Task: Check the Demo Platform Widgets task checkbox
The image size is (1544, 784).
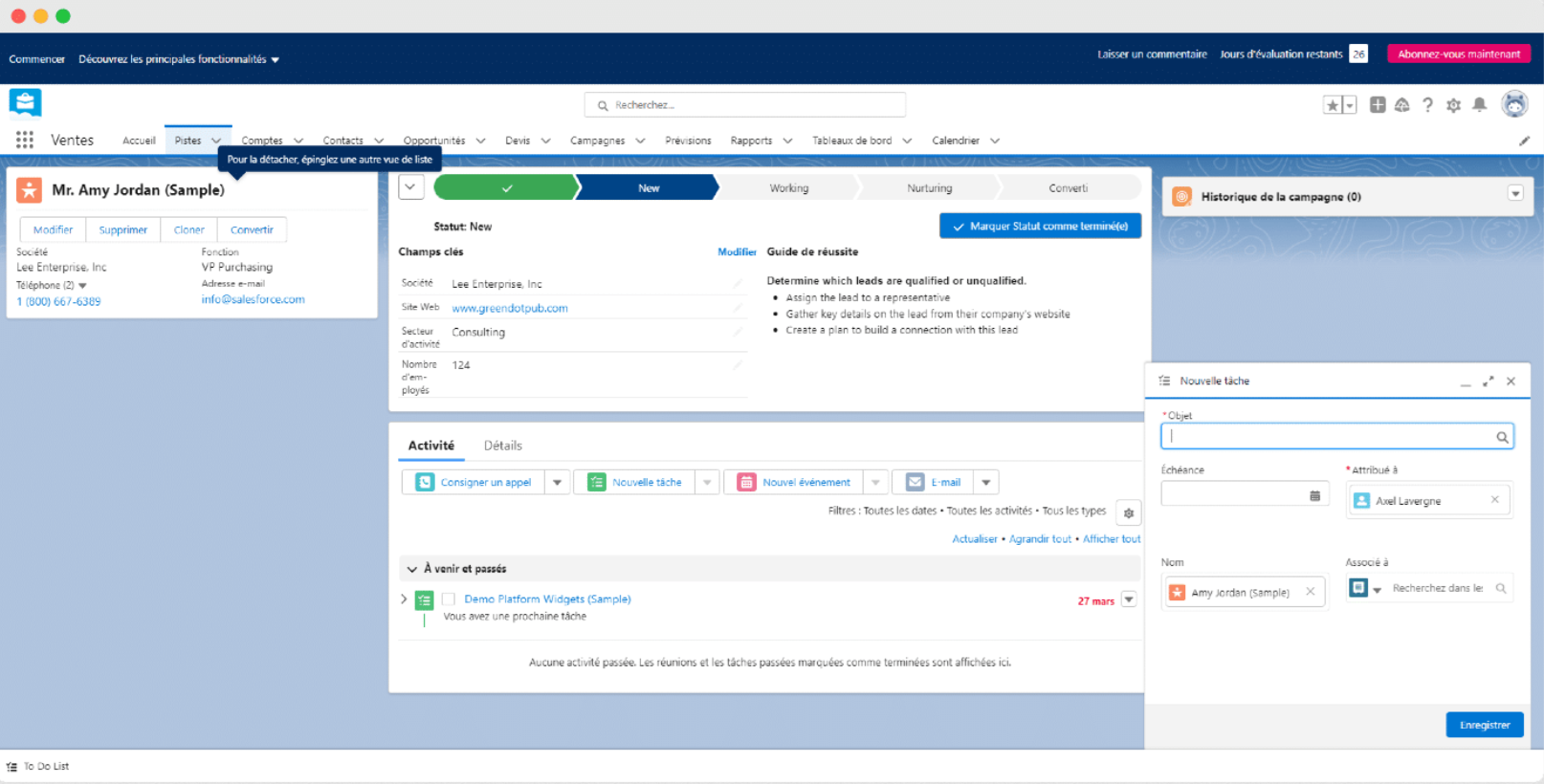Action: [448, 599]
